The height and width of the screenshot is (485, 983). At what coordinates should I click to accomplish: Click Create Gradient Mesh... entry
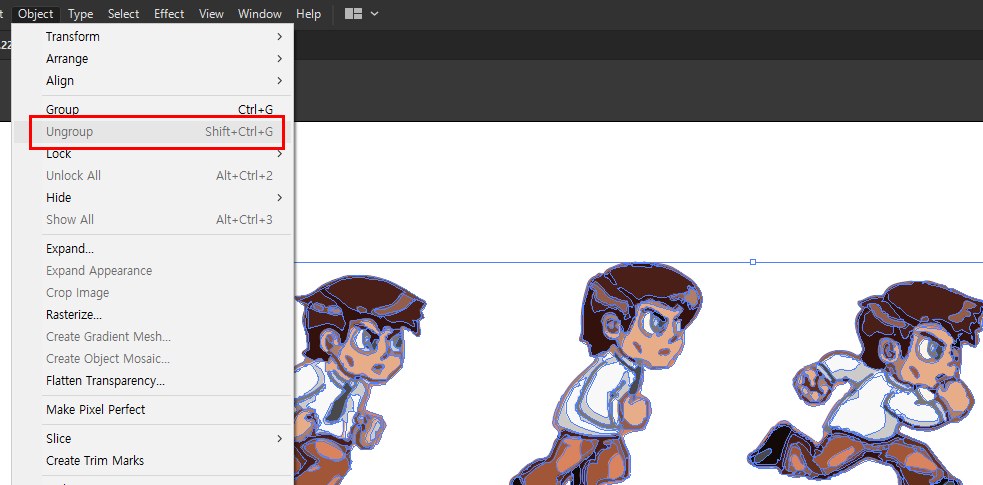152,336
